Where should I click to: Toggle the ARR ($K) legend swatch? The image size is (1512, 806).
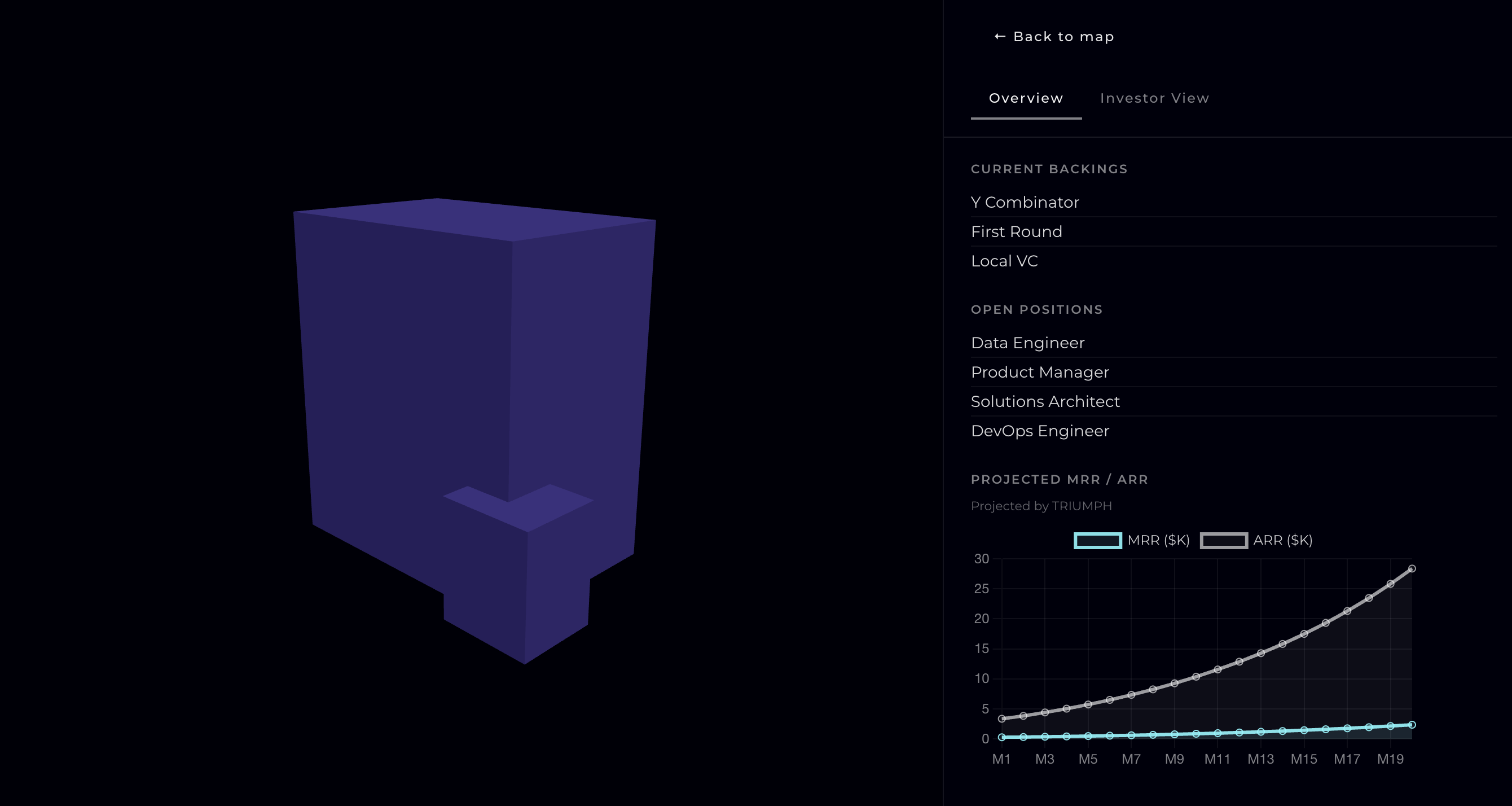point(1224,540)
